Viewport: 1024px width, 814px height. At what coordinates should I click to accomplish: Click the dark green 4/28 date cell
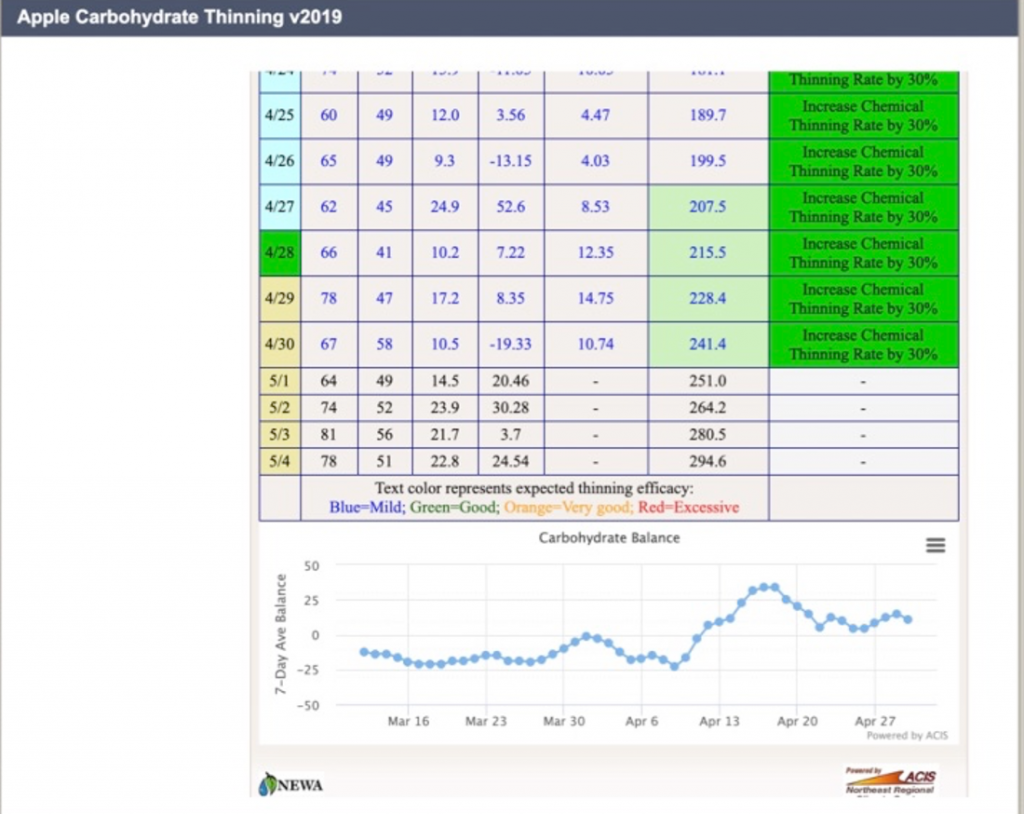pyautogui.click(x=279, y=253)
